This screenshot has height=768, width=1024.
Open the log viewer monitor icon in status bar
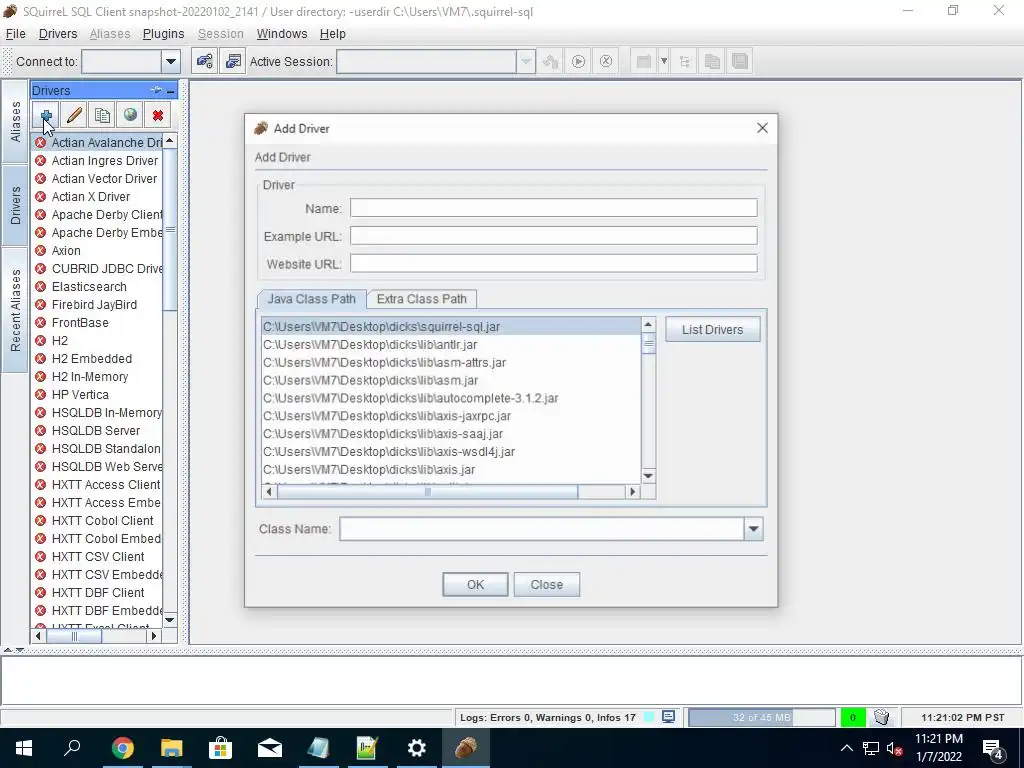pyautogui.click(x=668, y=717)
